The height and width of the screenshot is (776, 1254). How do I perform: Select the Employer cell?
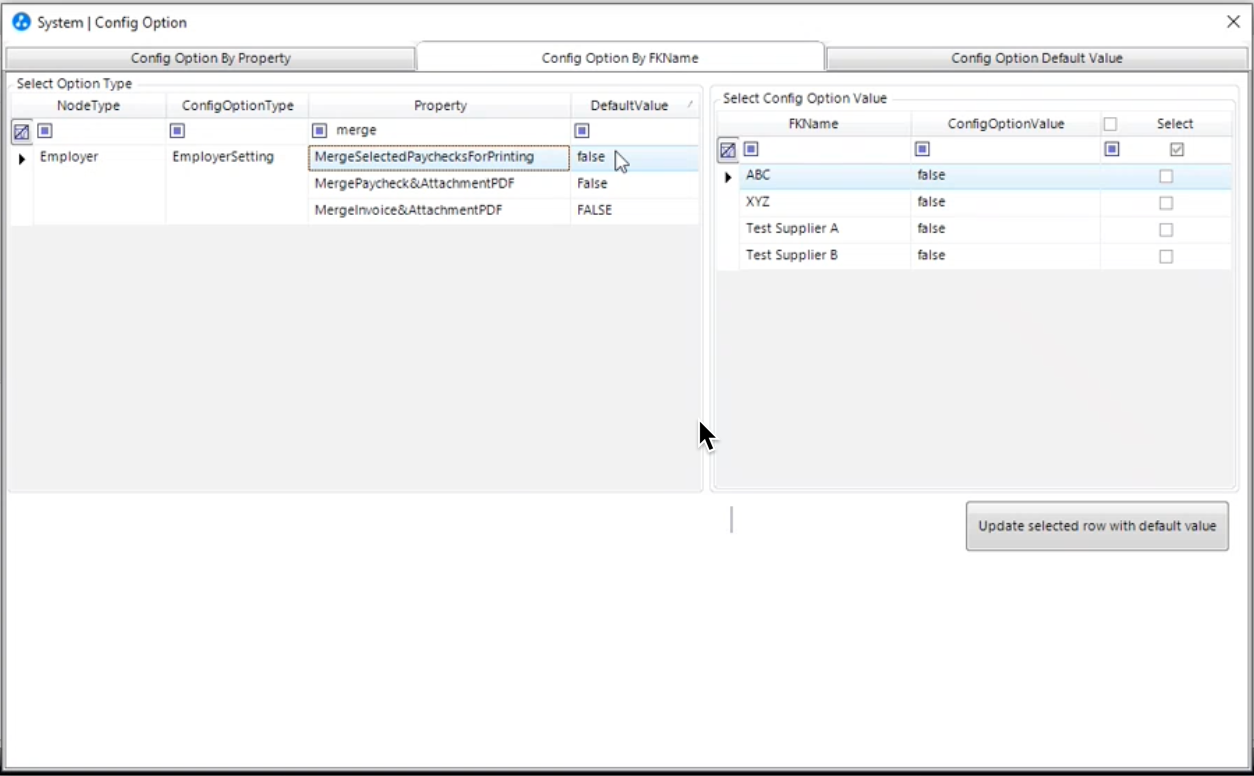coord(100,157)
